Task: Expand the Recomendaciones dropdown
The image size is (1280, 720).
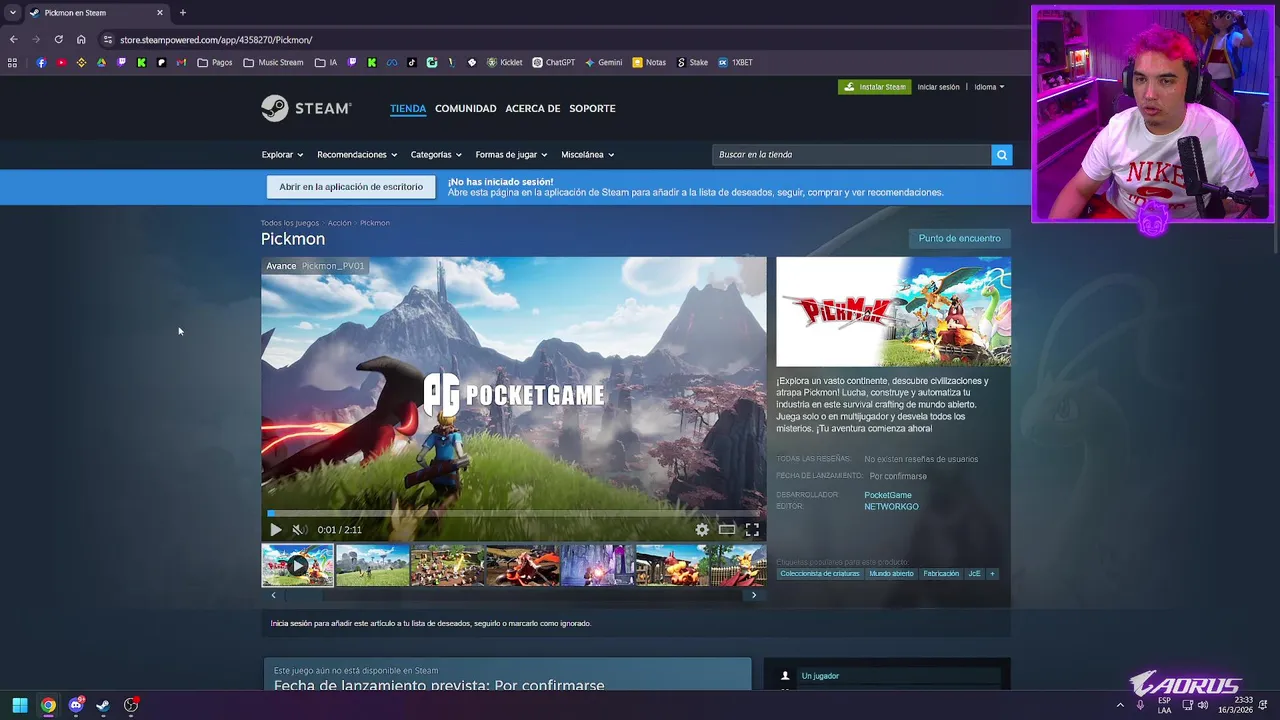Action: [x=357, y=155]
